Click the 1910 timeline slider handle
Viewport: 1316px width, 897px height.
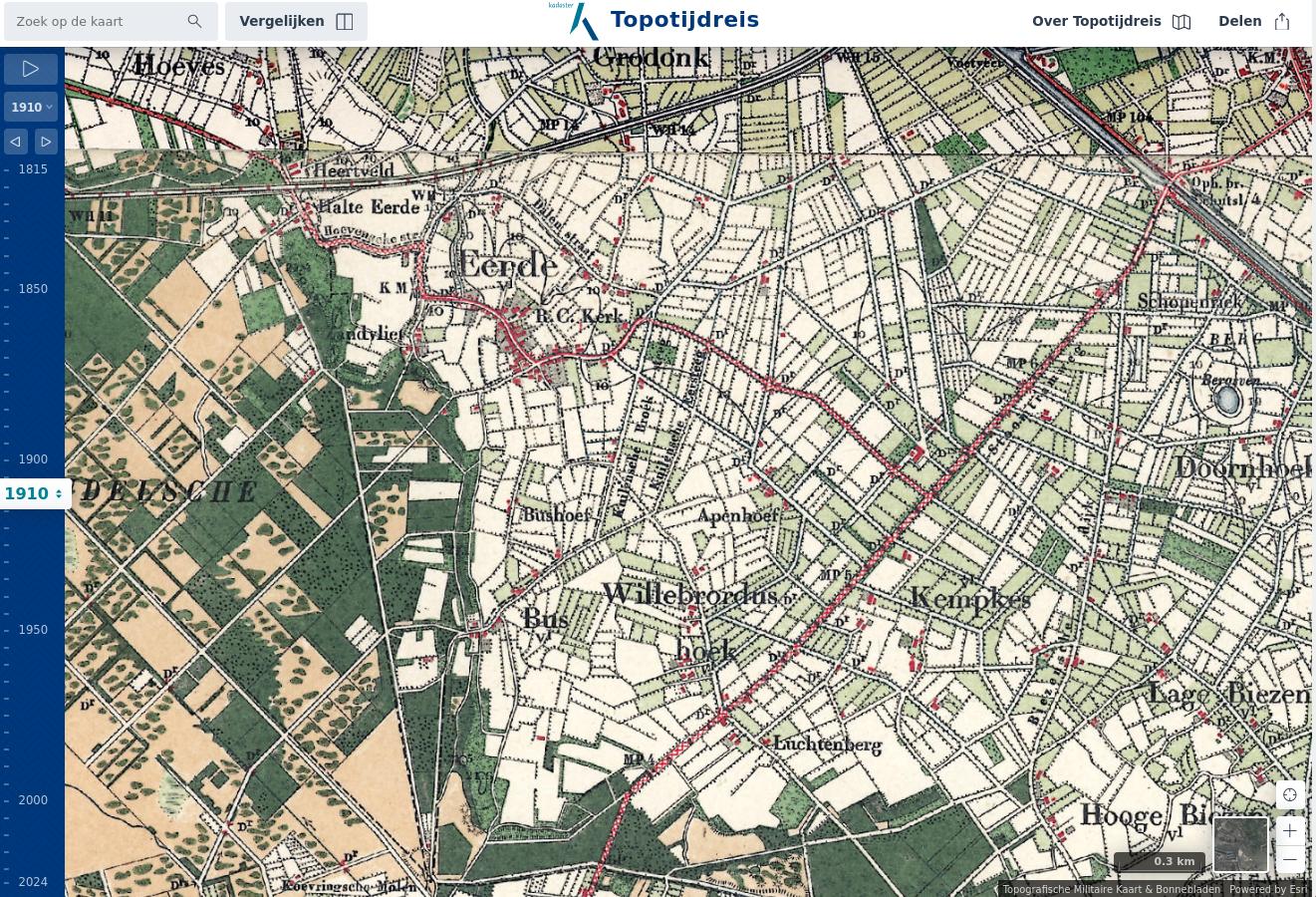(34, 493)
